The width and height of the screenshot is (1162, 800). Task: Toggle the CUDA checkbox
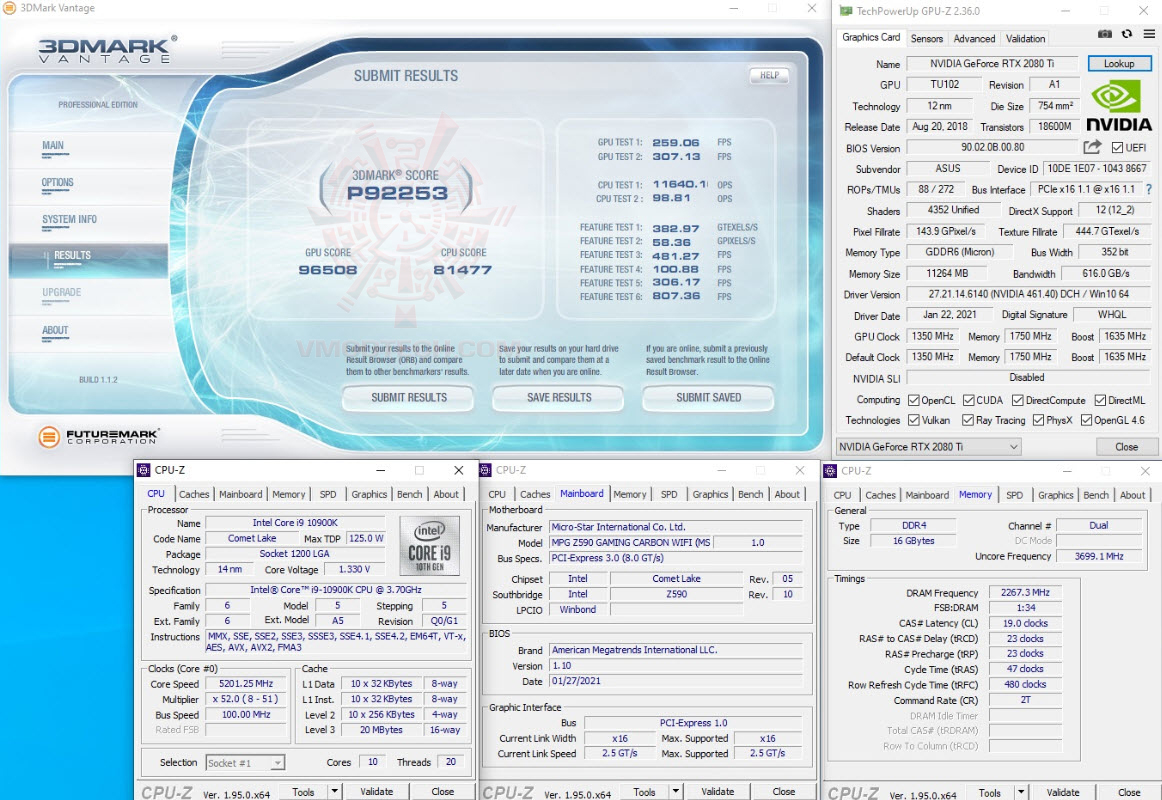(968, 399)
